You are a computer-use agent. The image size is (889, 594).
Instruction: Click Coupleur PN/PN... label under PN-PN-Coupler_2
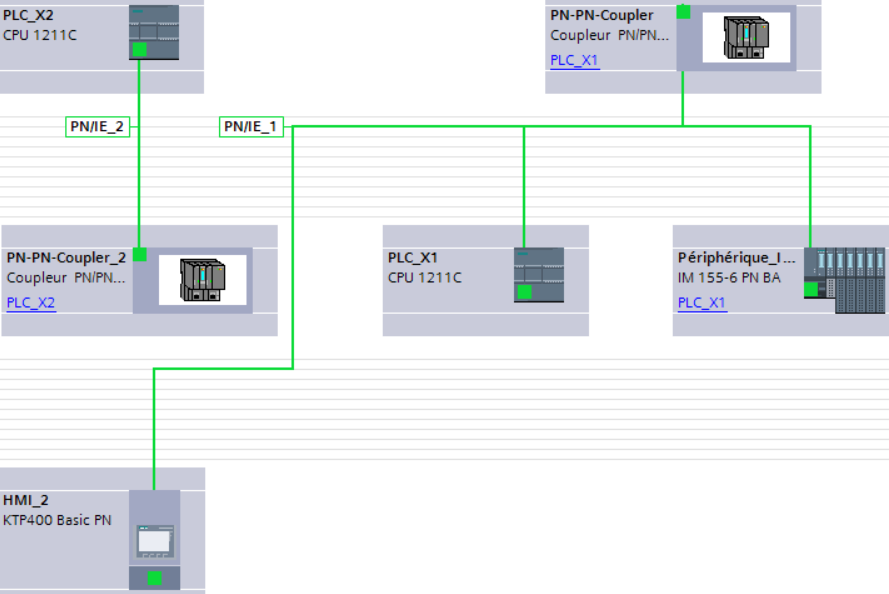tap(66, 278)
